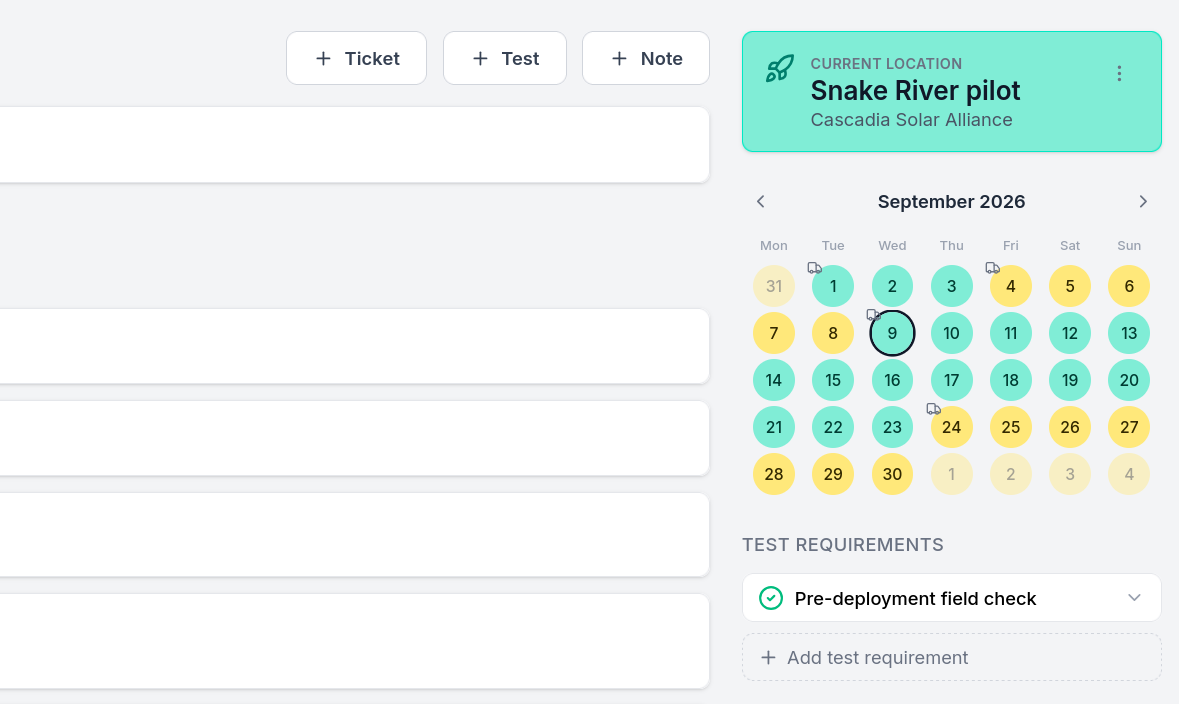The height and width of the screenshot is (704, 1179).
Task: Click Add test requirement
Action: click(952, 657)
